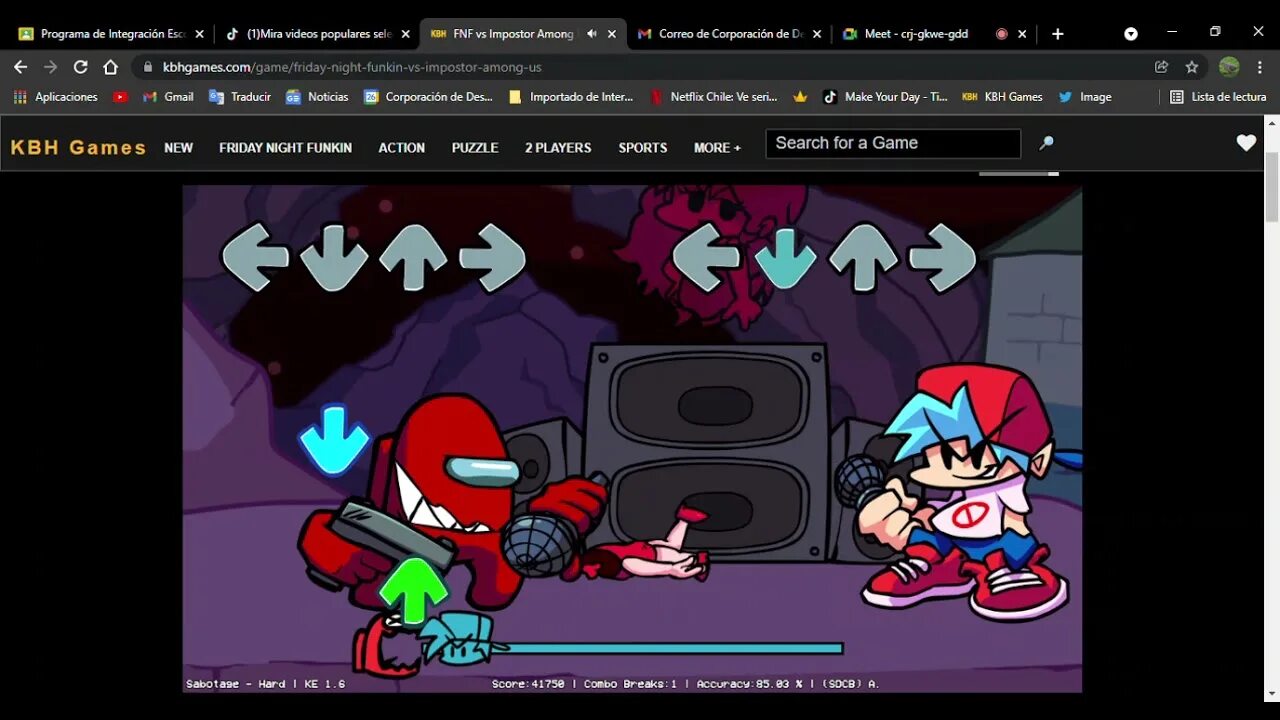Open Corporación de Des... bookmark
Screen dimensions: 1280x720
pyautogui.click(x=428, y=97)
